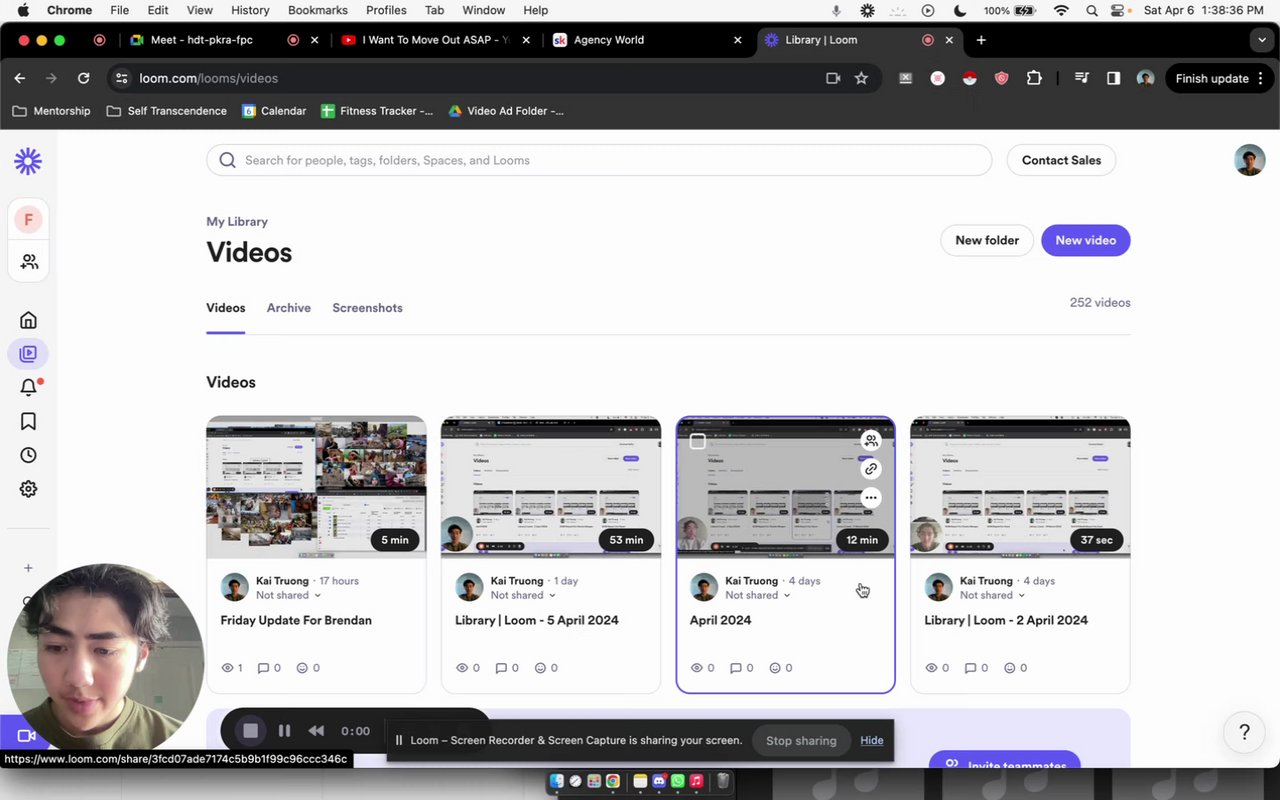Open Chrome extensions puzzle icon
Viewport: 1280px width, 800px height.
[x=1034, y=78]
